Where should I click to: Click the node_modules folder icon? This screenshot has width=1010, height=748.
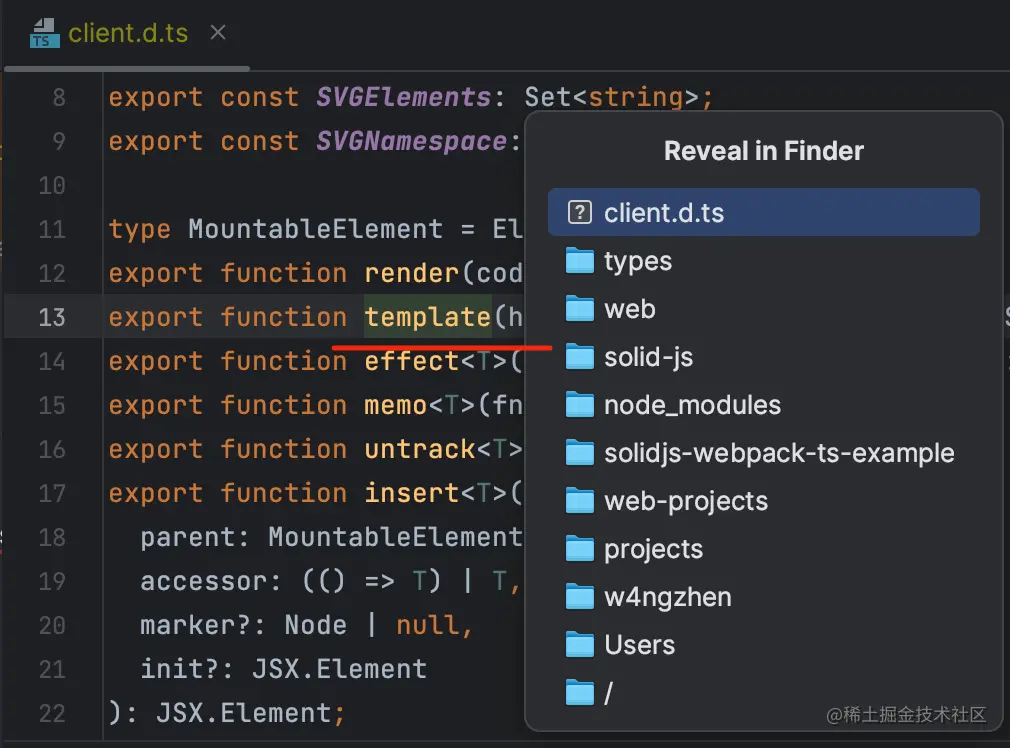coord(580,405)
